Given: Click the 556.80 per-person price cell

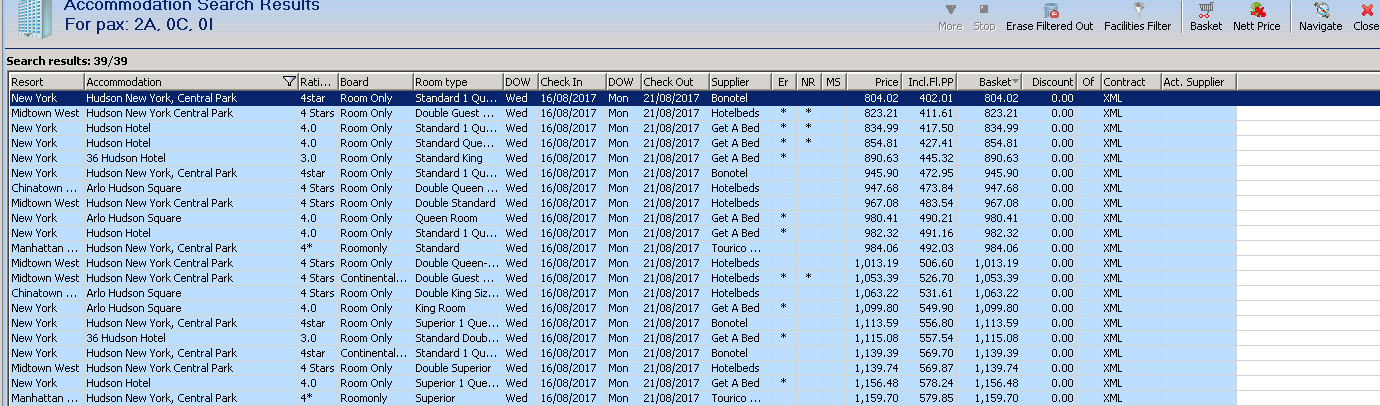Looking at the screenshot, I should (930, 323).
